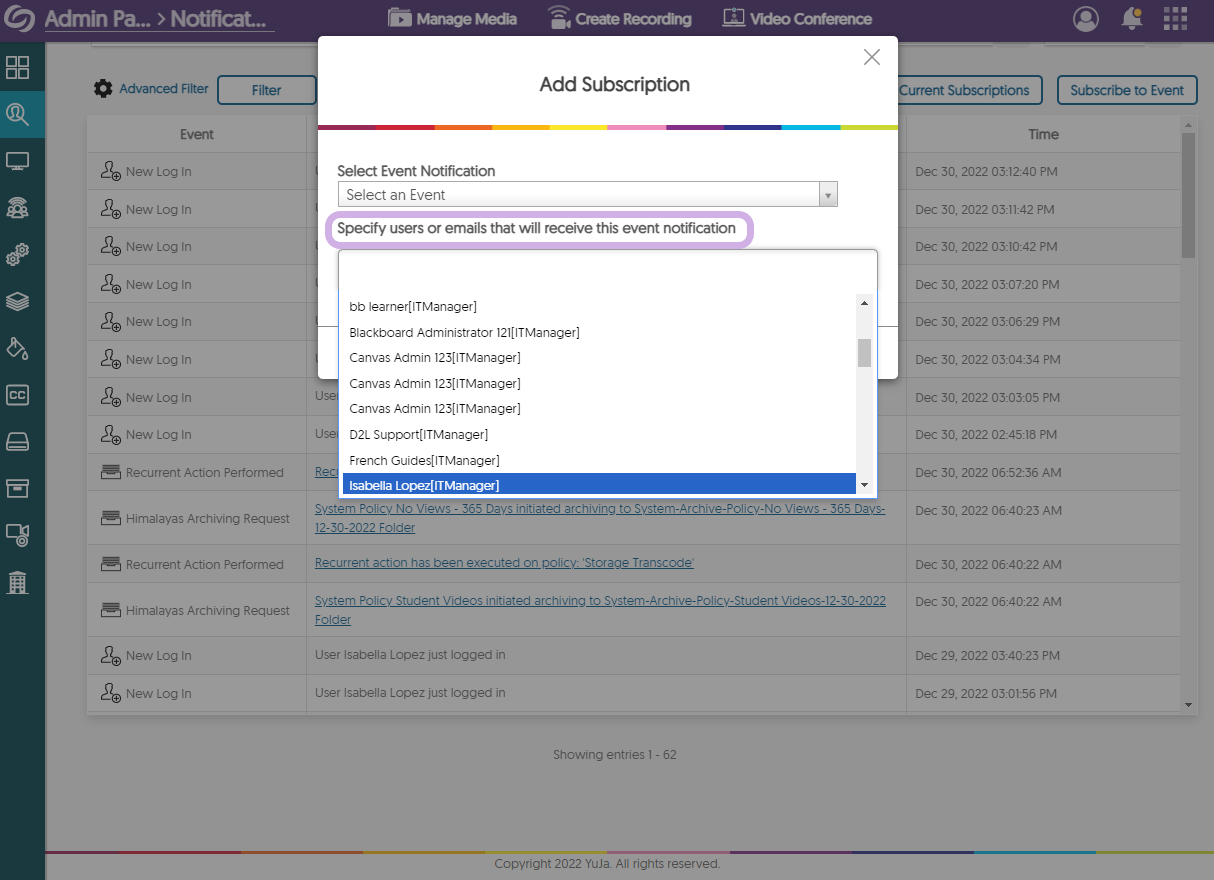
Task: Open Manage Media in top bar
Action: (x=452, y=19)
